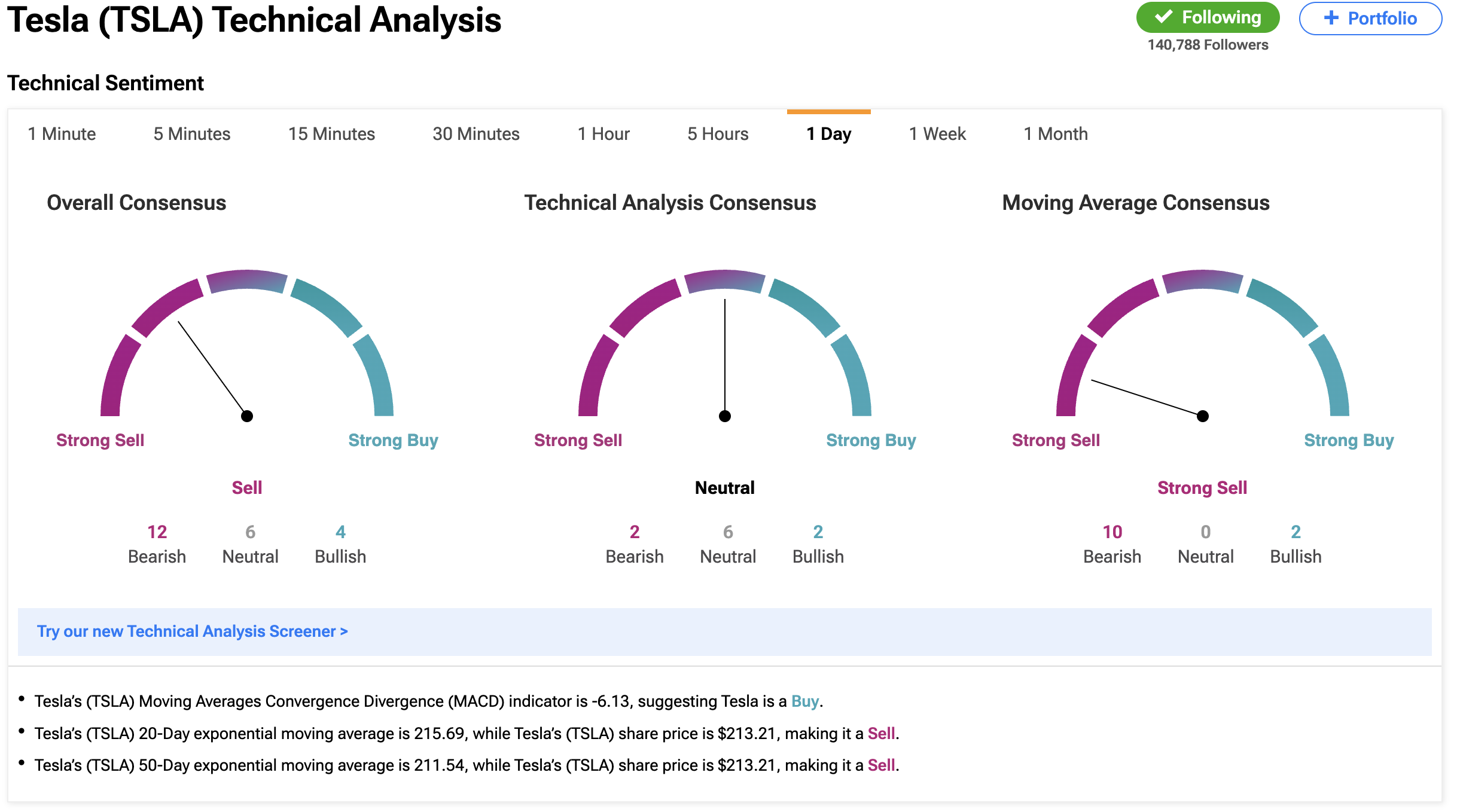Viewport: 1457px width, 812px height.
Task: Click Sell link in 50-Day EMA sentence
Action: pyautogui.click(x=881, y=765)
